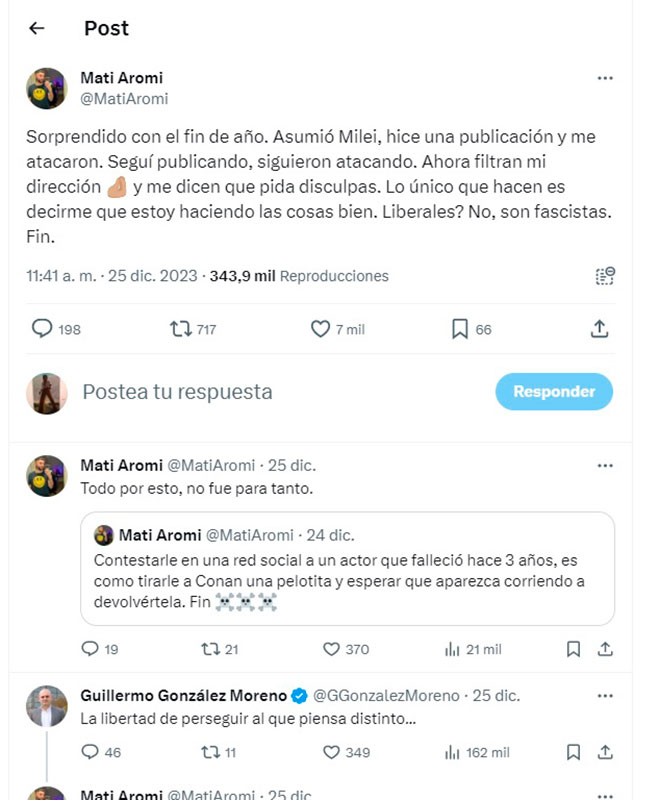
Task: Bookmark the 'Todo por esto' reply
Action: [573, 649]
